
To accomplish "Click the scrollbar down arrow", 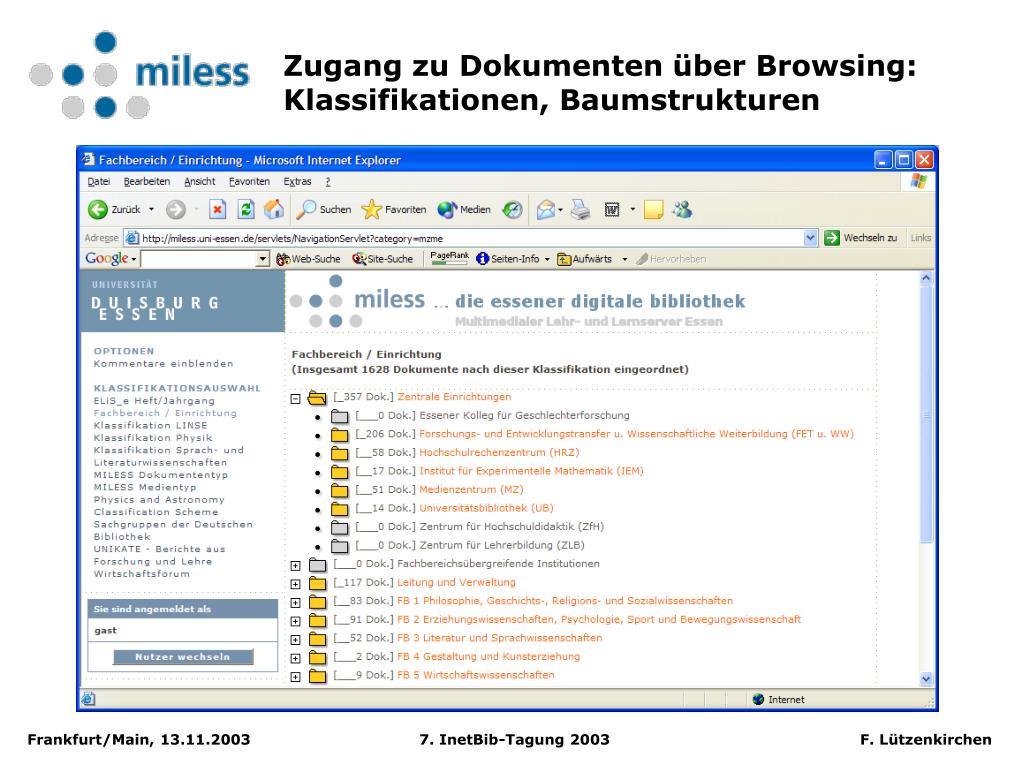I will [926, 679].
